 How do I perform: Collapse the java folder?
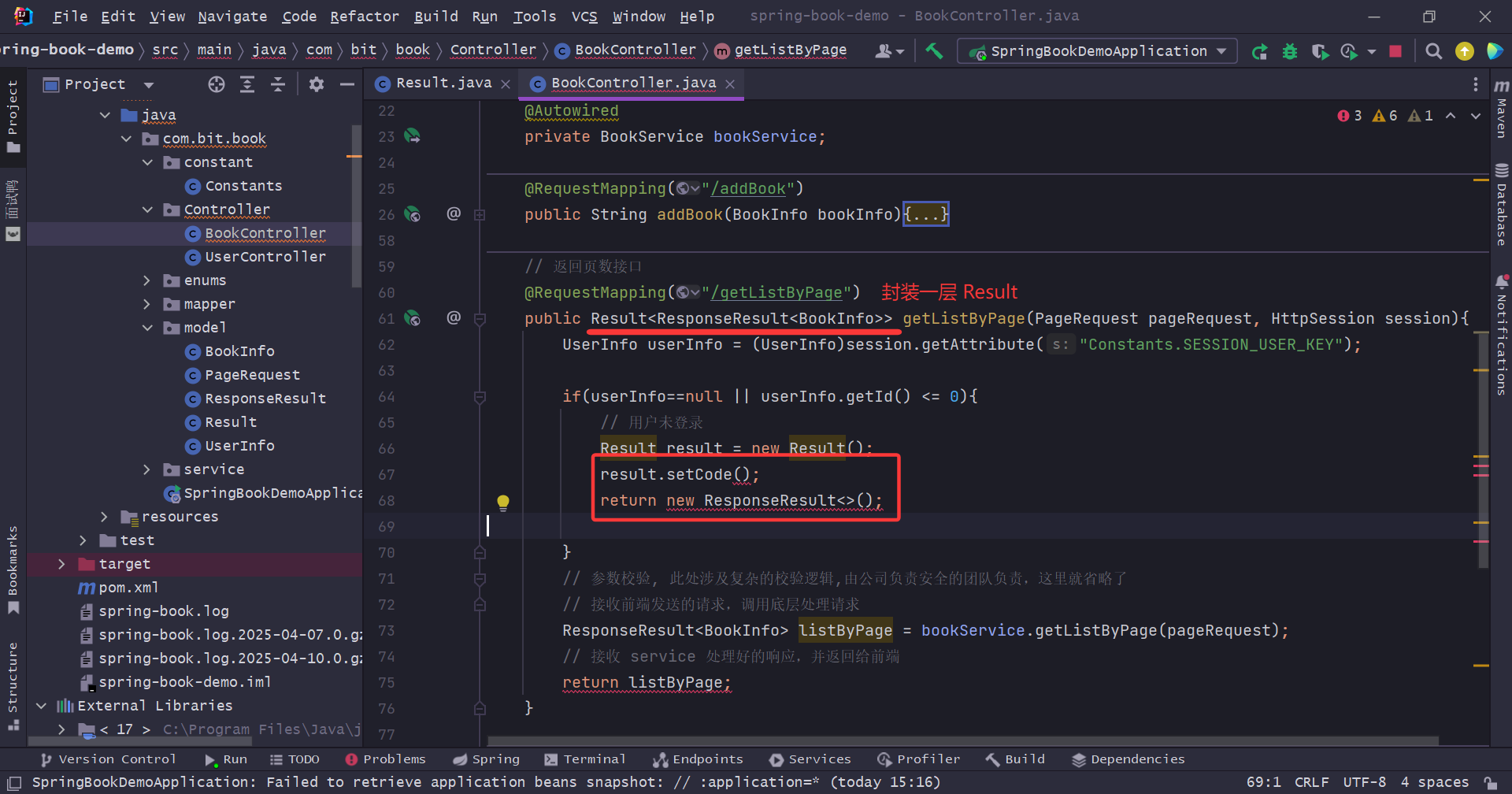click(105, 115)
